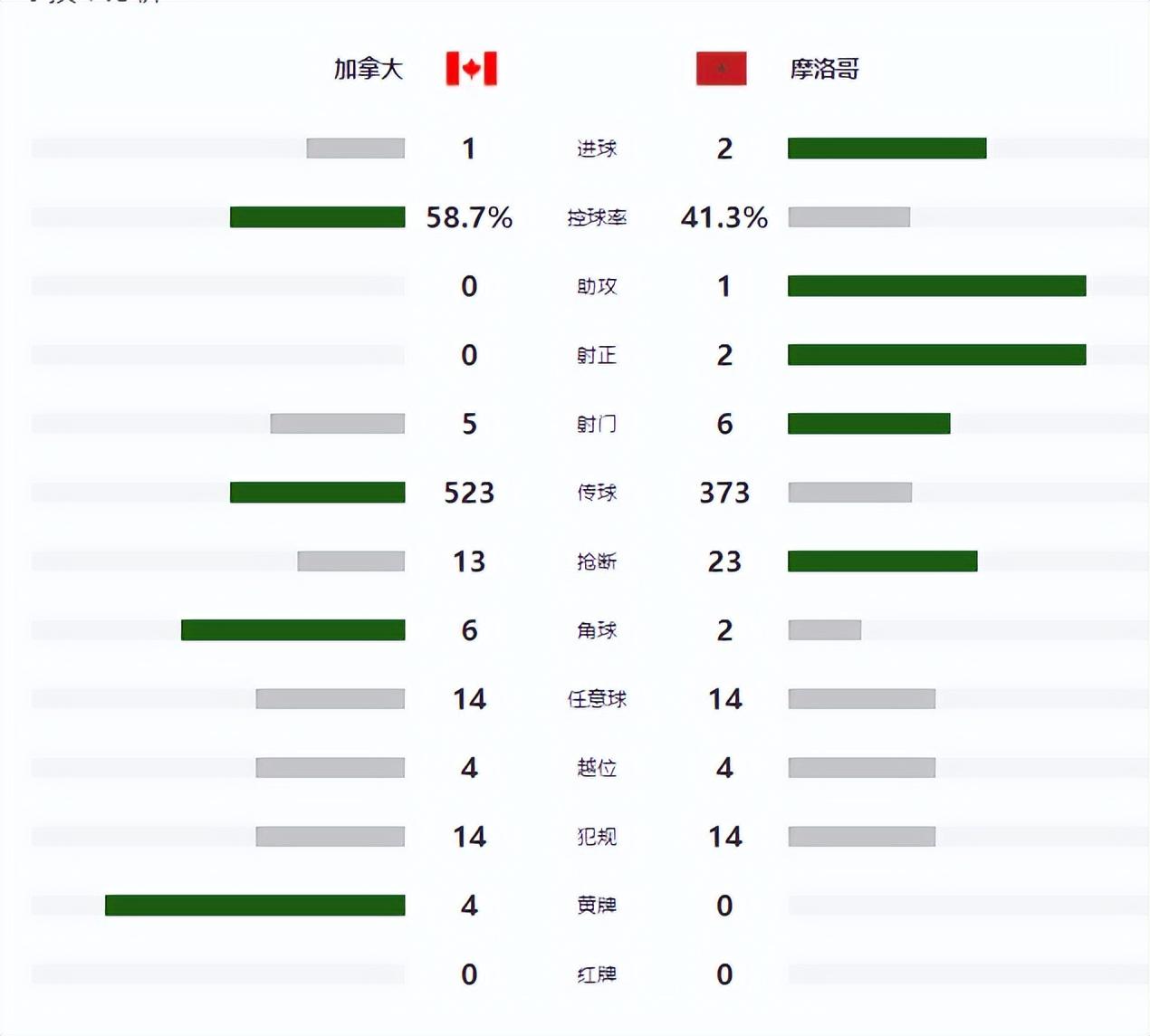Click the 射门 stat label

coord(597,424)
